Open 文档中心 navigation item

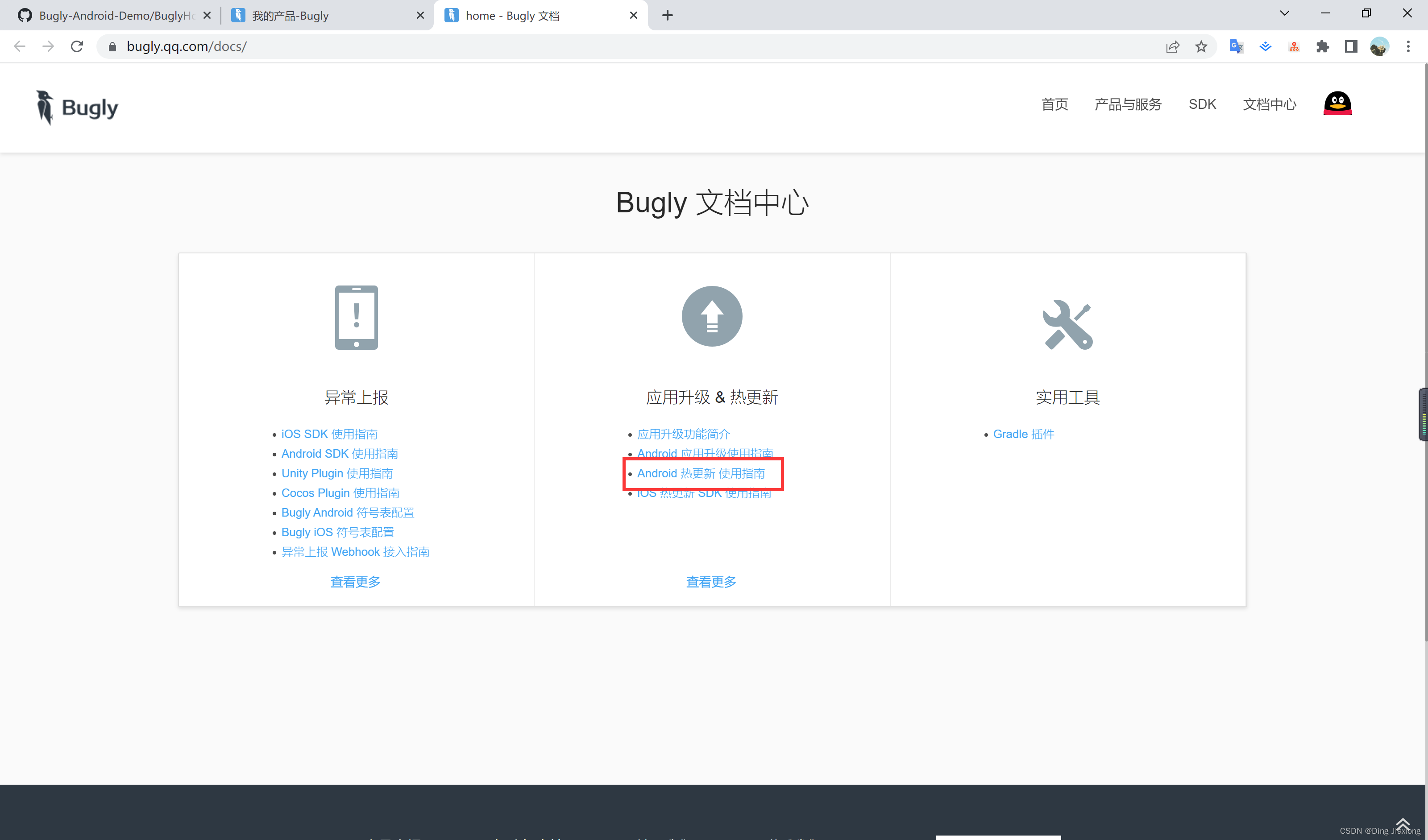(x=1269, y=104)
